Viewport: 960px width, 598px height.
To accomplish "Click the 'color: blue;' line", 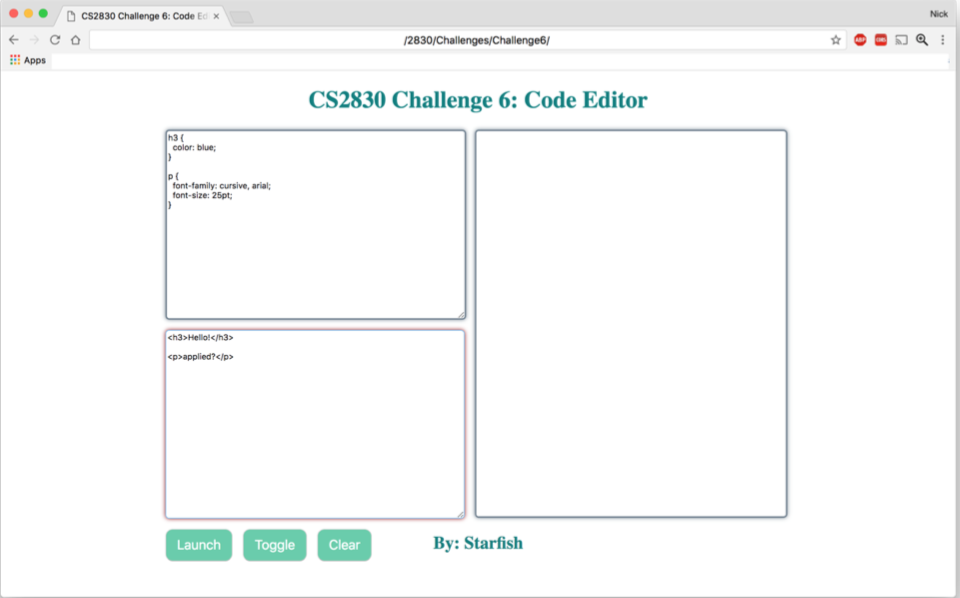I will (194, 148).
